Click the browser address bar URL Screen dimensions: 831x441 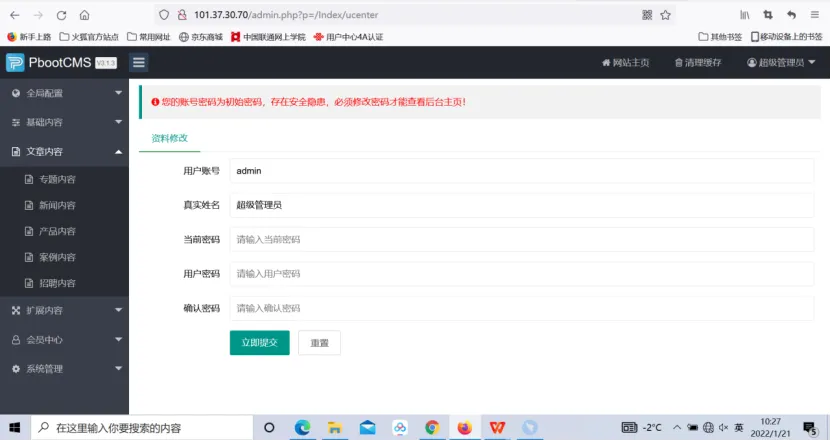[x=286, y=15]
